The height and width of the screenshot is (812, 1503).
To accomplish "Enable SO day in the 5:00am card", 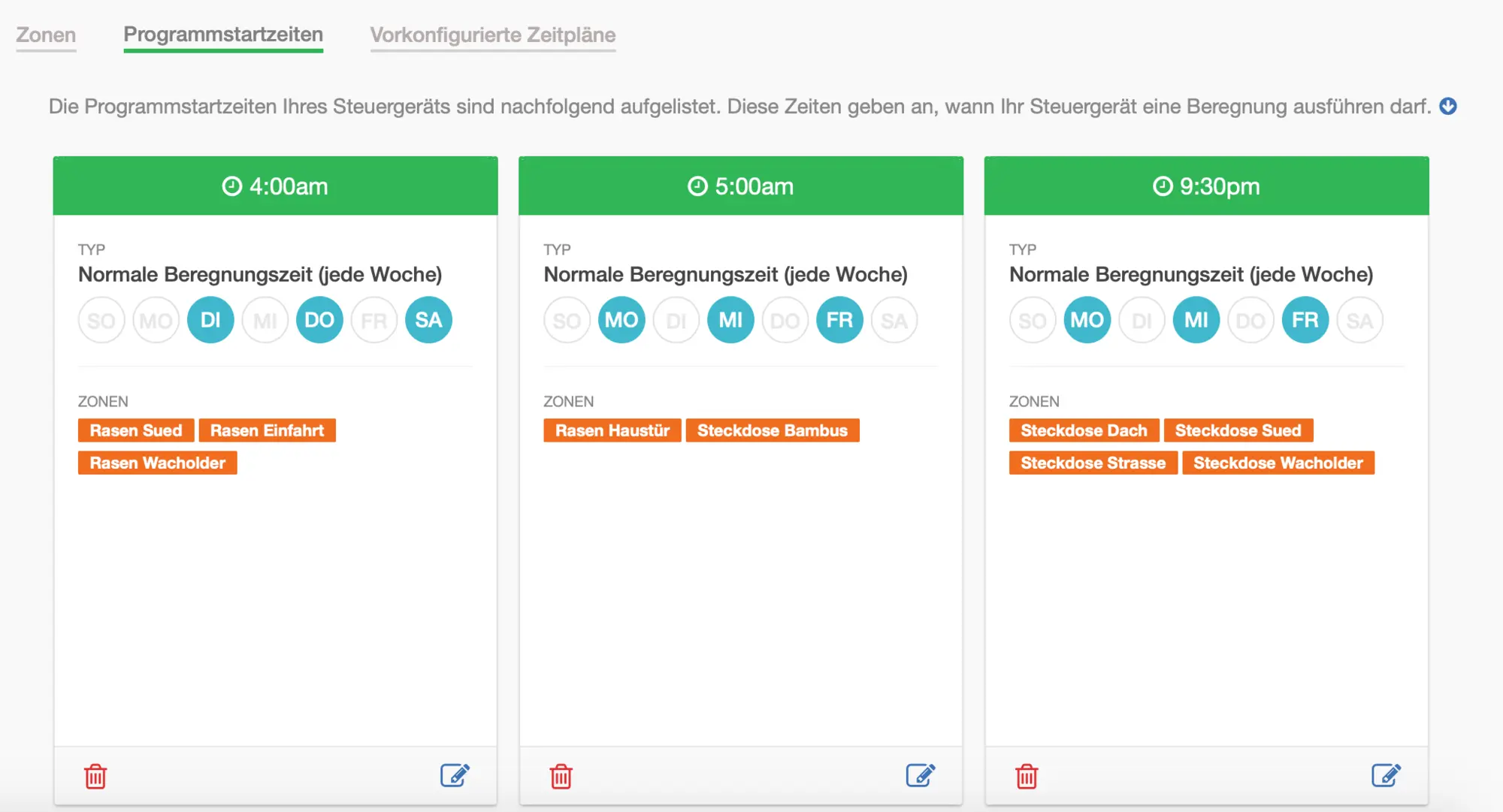I will point(567,321).
